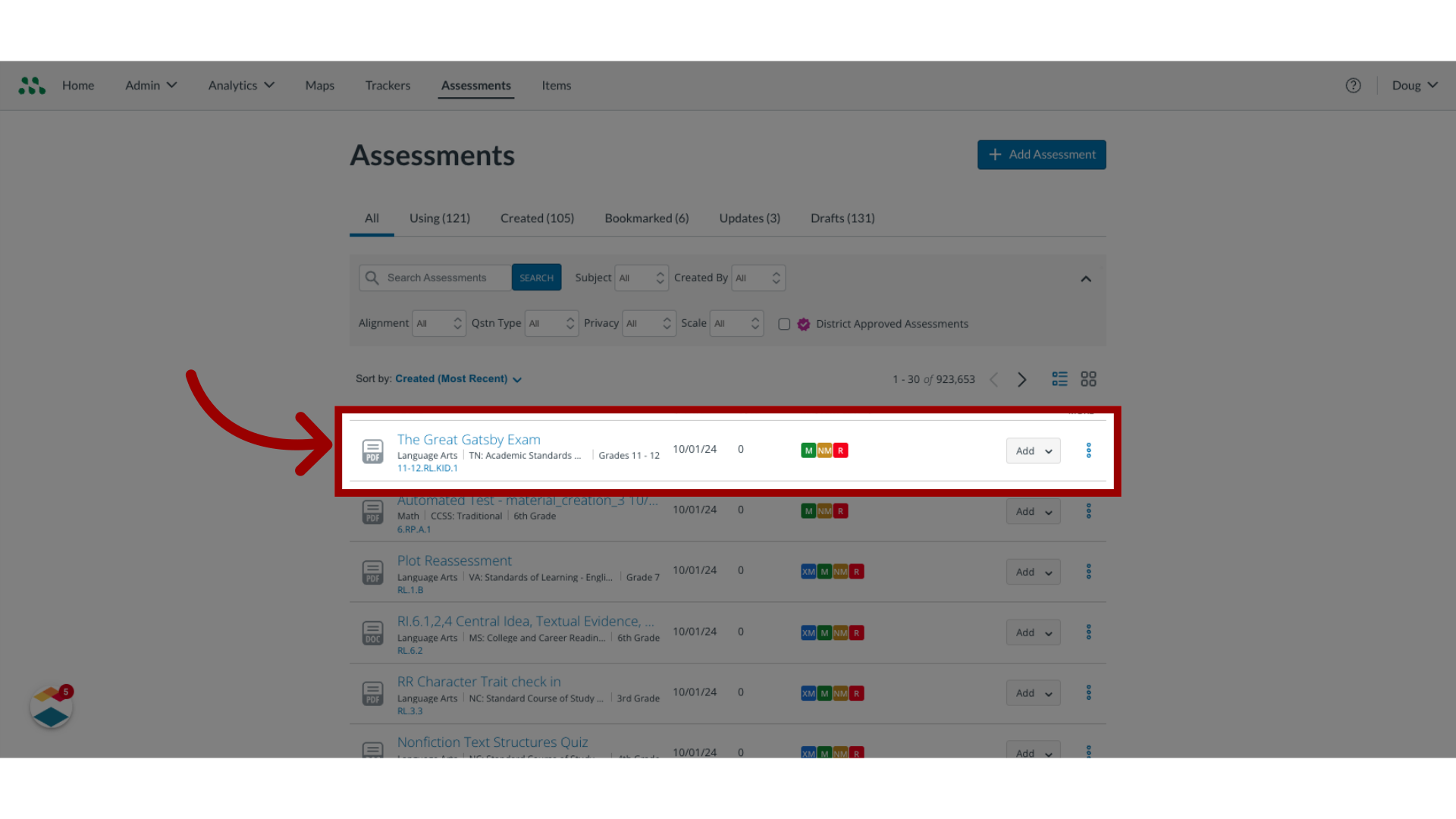Click the PDF document type icon
The width and height of the screenshot is (1456, 819).
tap(372, 451)
